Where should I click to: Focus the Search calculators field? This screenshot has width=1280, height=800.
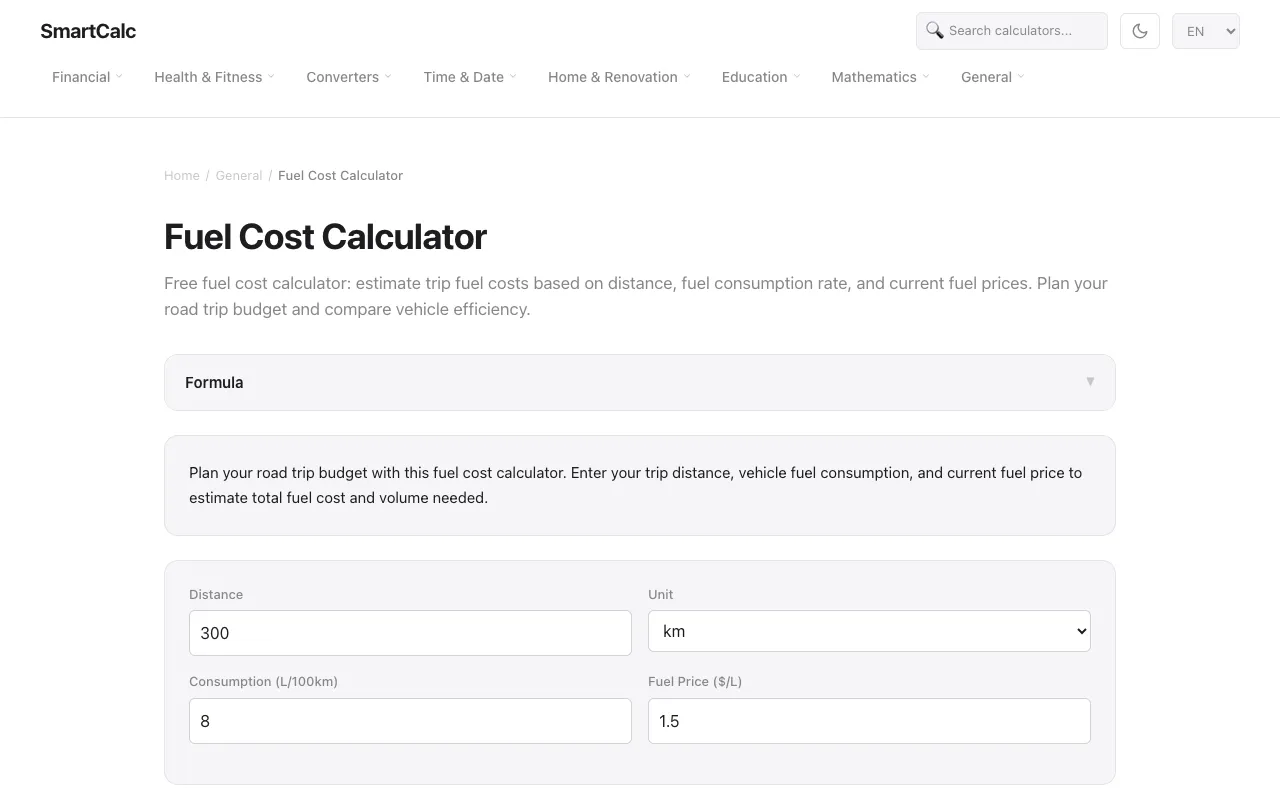pos(1012,31)
